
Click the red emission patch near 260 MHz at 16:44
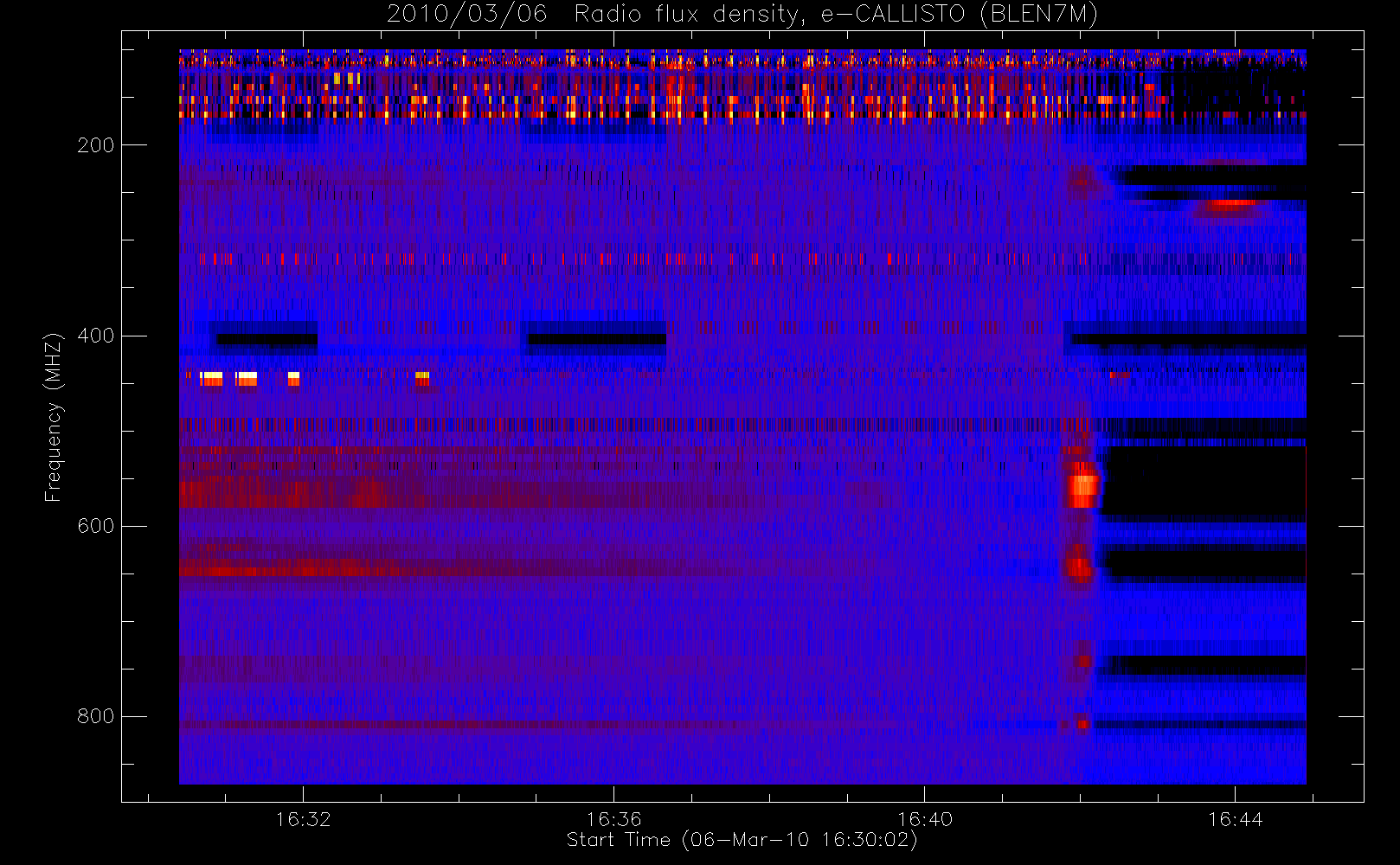coord(1232,205)
